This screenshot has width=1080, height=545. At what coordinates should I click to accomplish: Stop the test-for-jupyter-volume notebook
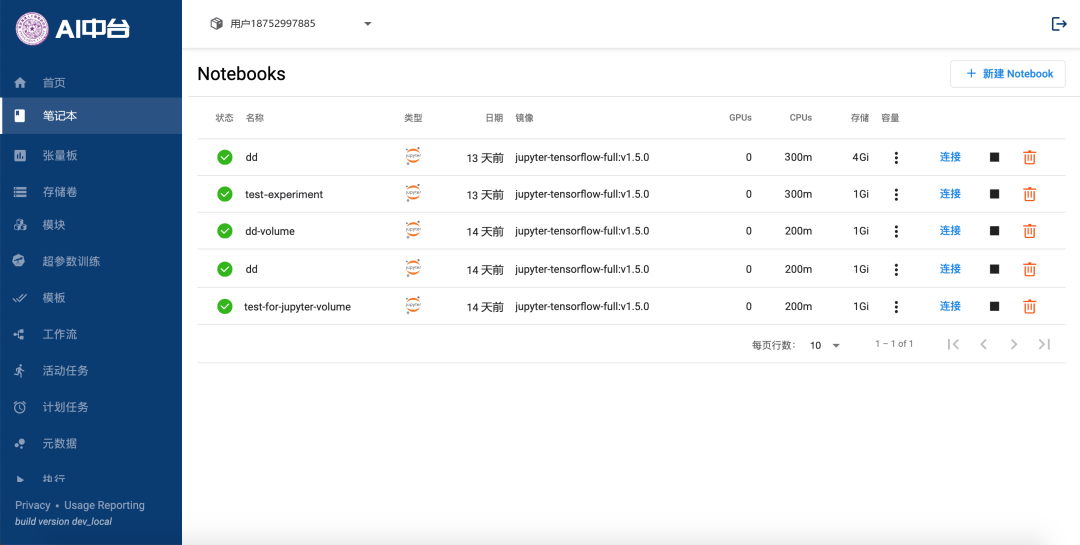tap(995, 307)
